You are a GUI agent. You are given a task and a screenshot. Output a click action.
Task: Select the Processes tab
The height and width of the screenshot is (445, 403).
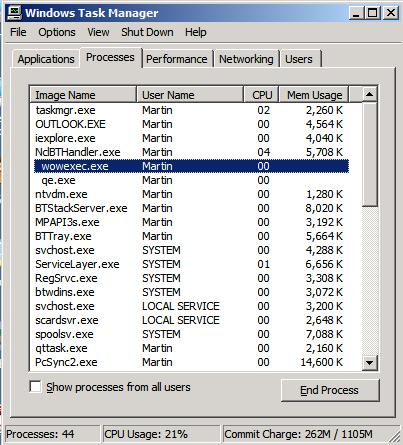(110, 57)
